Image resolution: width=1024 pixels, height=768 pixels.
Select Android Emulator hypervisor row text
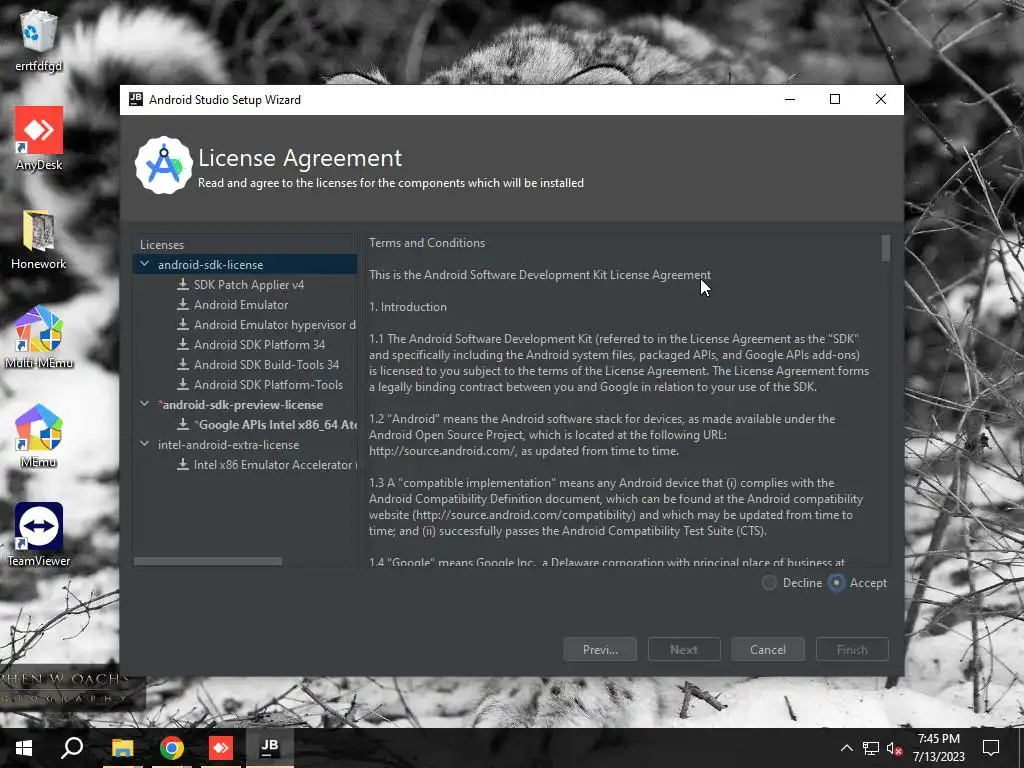coord(275,325)
